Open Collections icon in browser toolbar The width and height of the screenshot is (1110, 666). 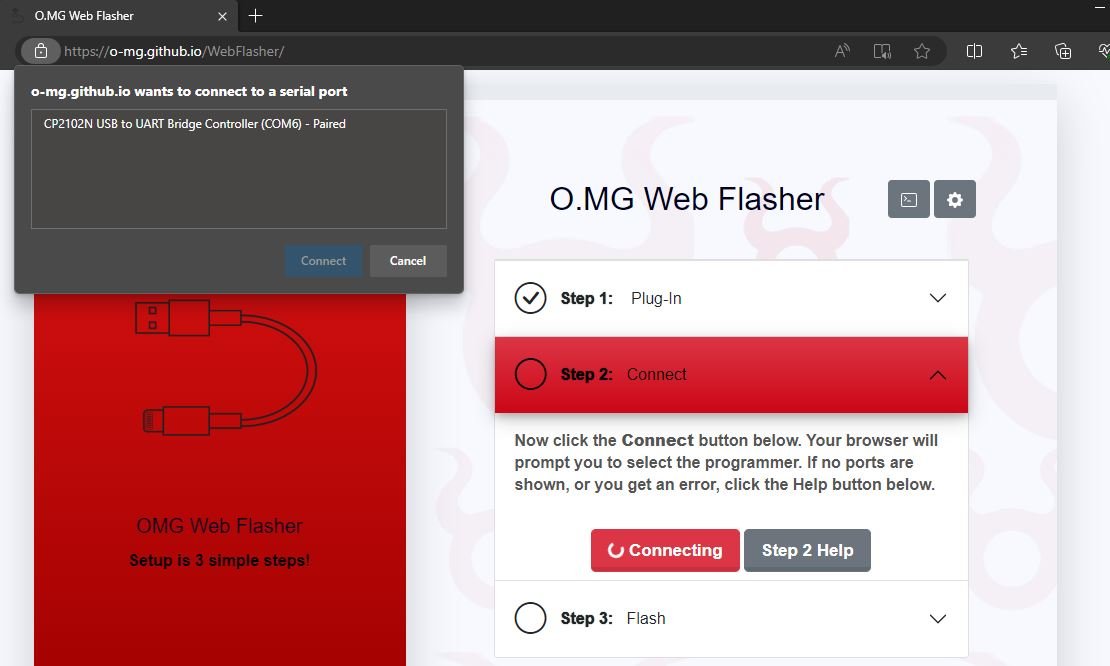click(x=1063, y=51)
